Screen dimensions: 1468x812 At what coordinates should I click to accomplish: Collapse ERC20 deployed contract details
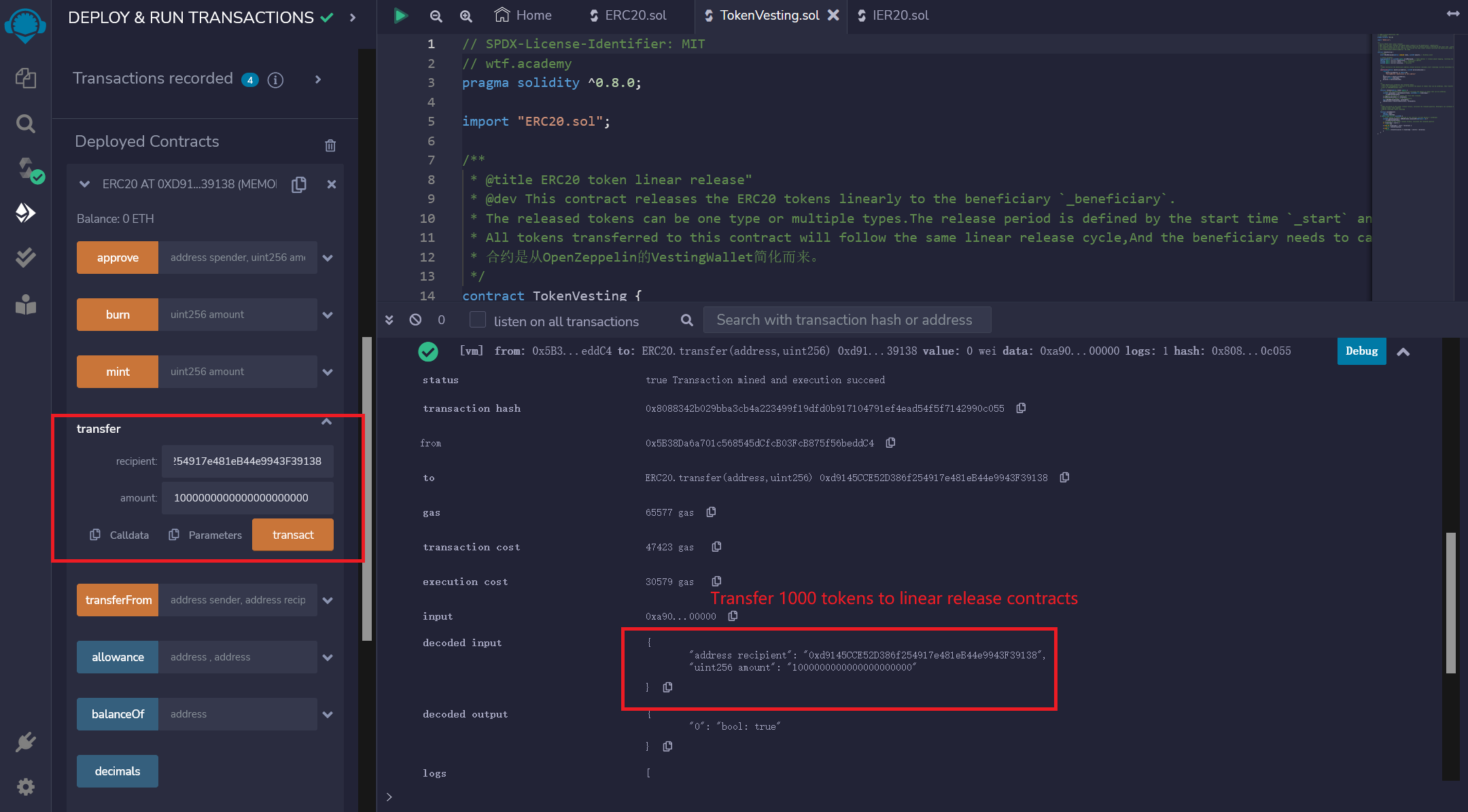click(x=84, y=184)
